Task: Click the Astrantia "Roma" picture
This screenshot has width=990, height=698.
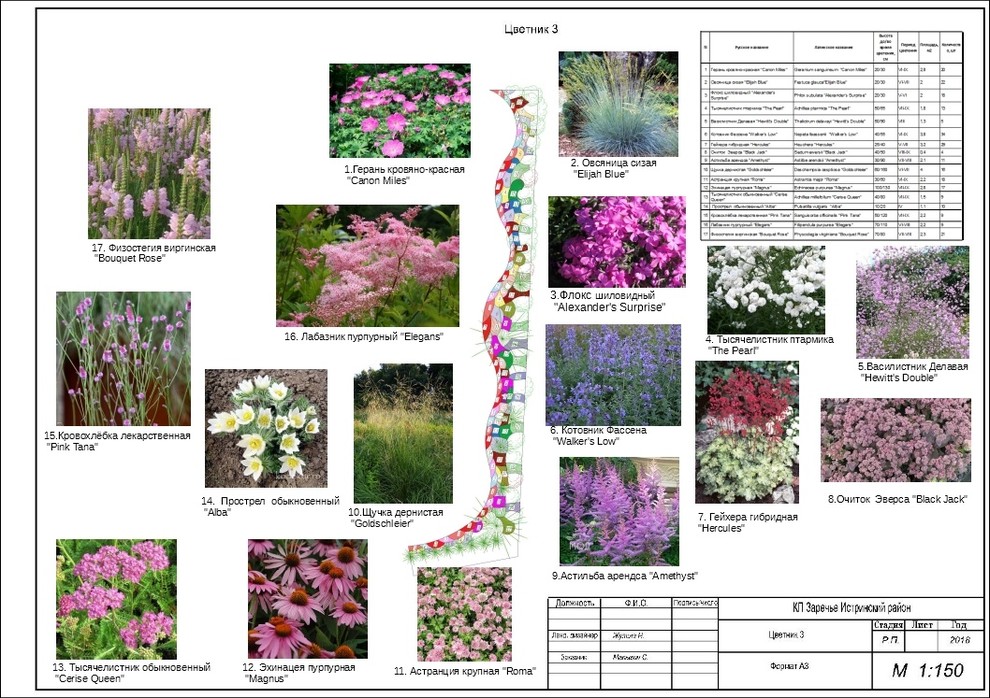Action: [463, 614]
